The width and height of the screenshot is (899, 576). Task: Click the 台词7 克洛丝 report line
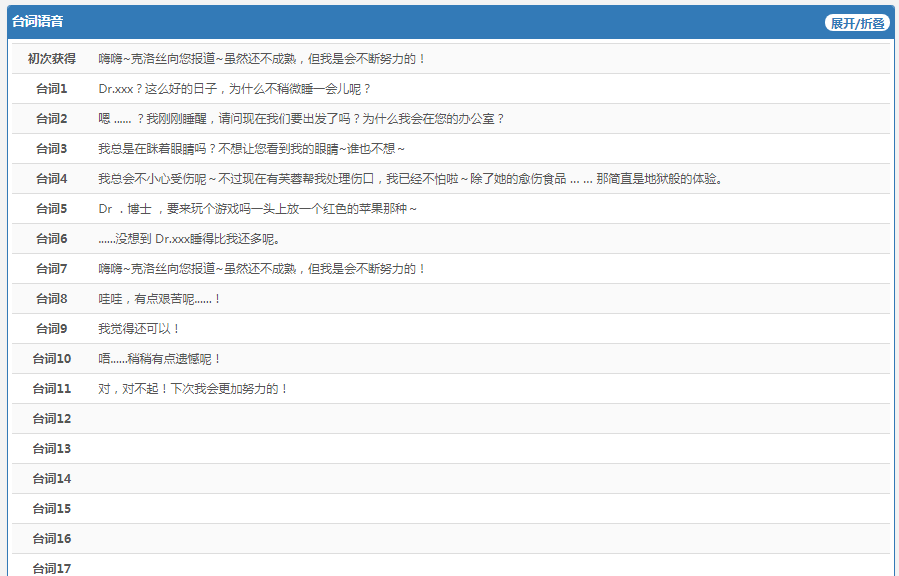tap(262, 269)
